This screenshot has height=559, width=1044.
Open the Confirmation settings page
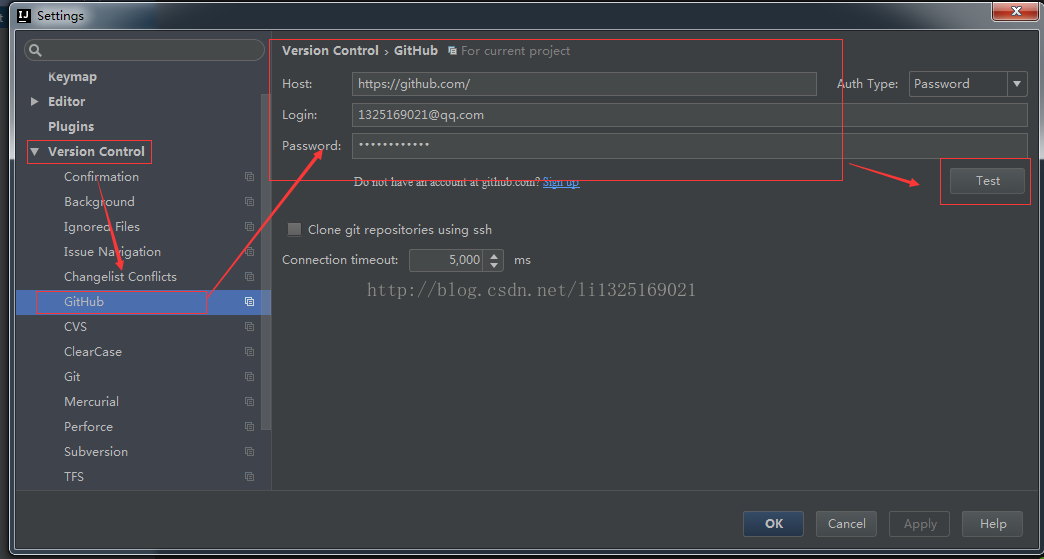101,177
